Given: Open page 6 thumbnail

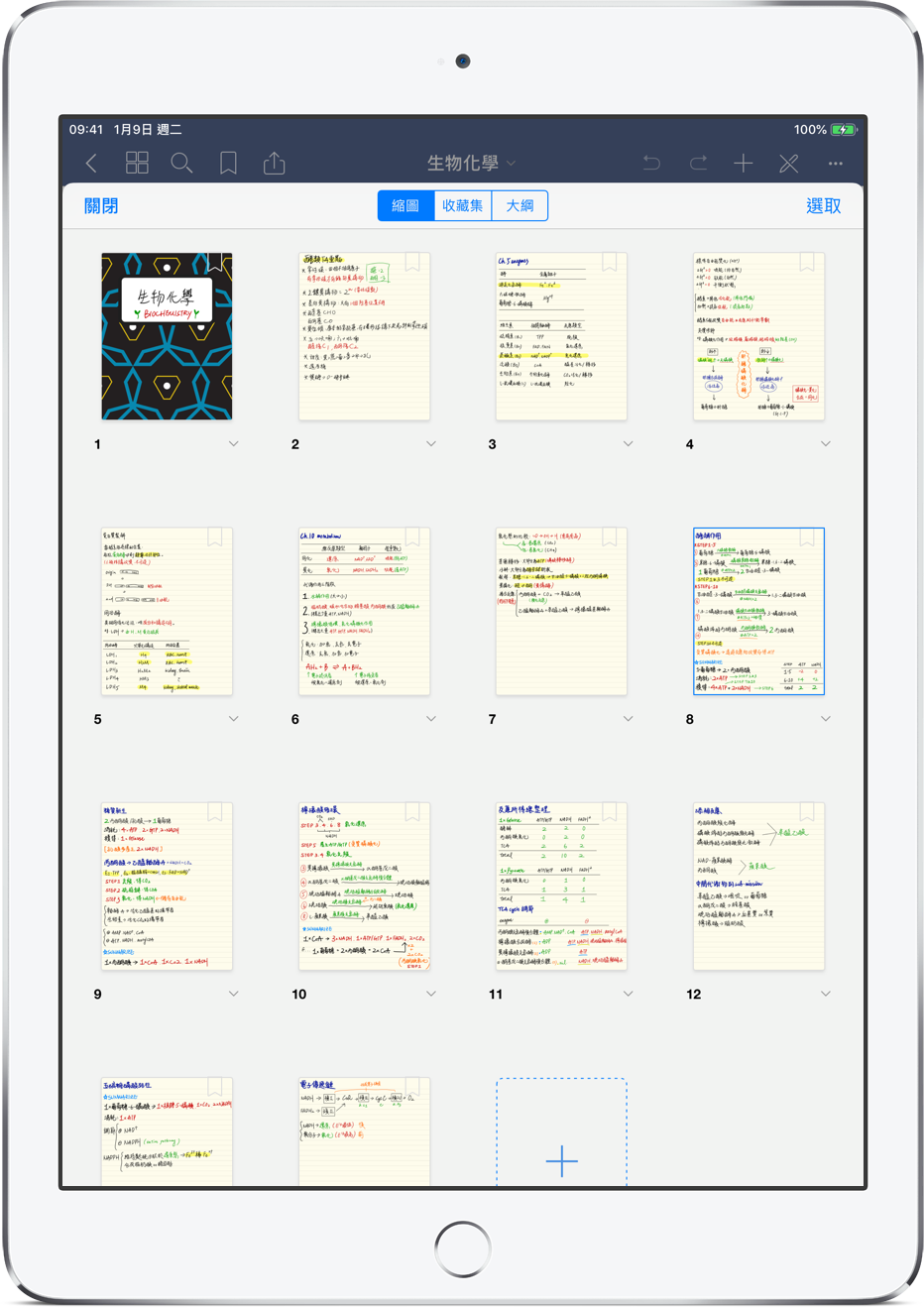Looking at the screenshot, I should coord(364,611).
